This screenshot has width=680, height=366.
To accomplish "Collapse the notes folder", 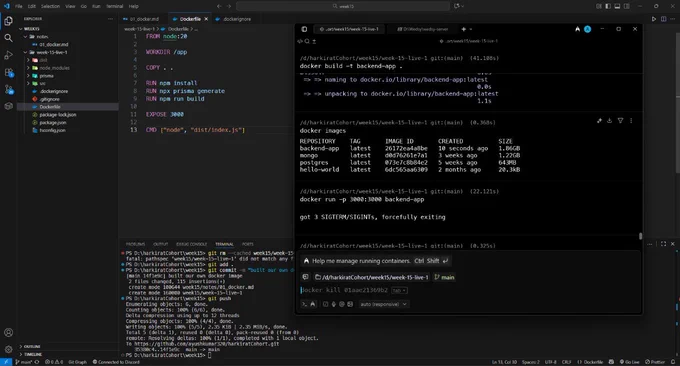I will pyautogui.click(x=42, y=36).
